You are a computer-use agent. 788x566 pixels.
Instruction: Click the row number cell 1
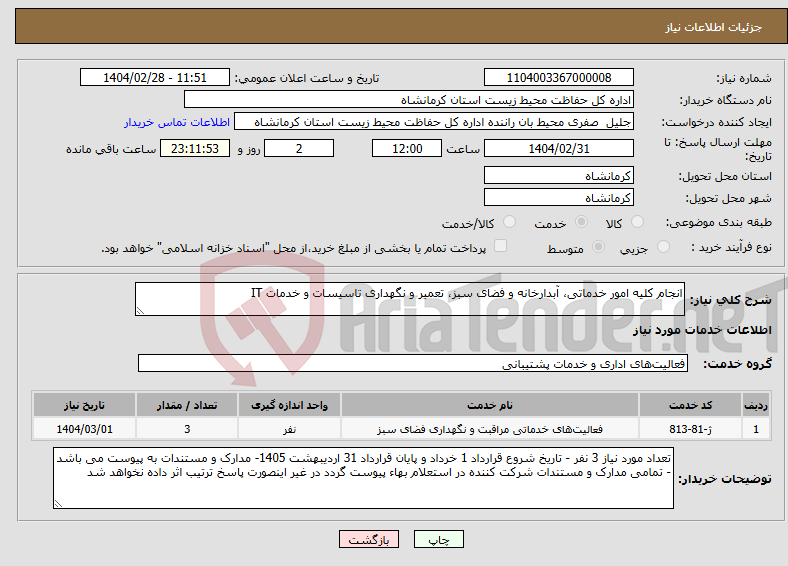pos(756,429)
